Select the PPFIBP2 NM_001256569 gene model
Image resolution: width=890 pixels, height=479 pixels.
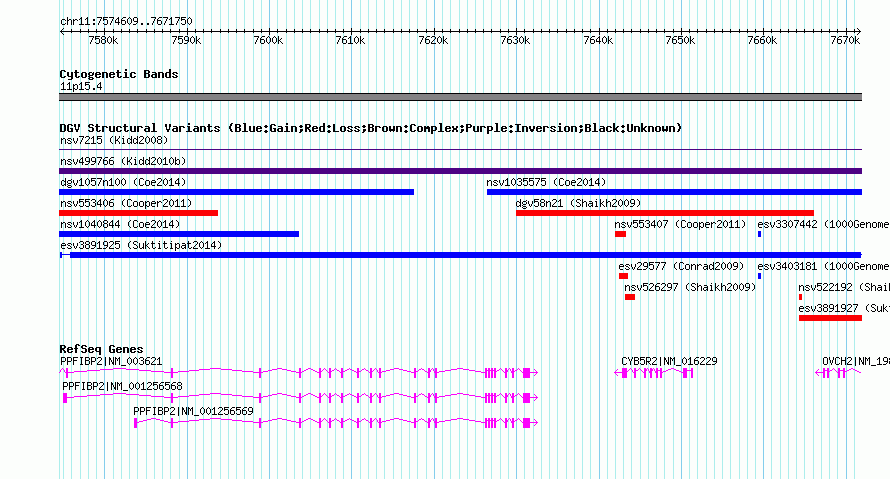pos(335,423)
